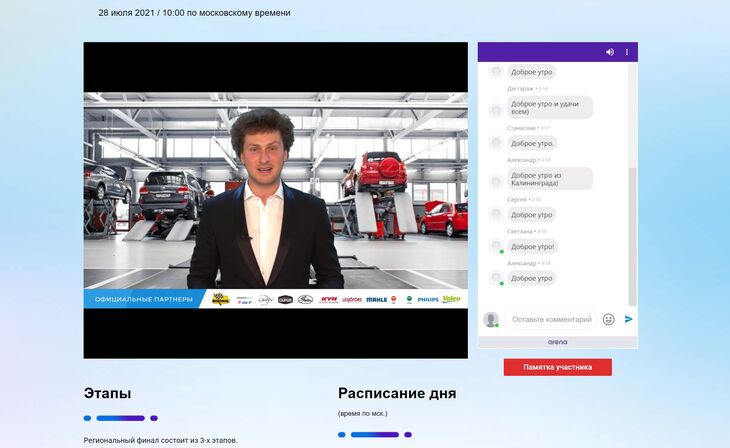Screen dimensions: 730x448
Task: Mute the chat sound with the speaker icon
Action: [609, 52]
